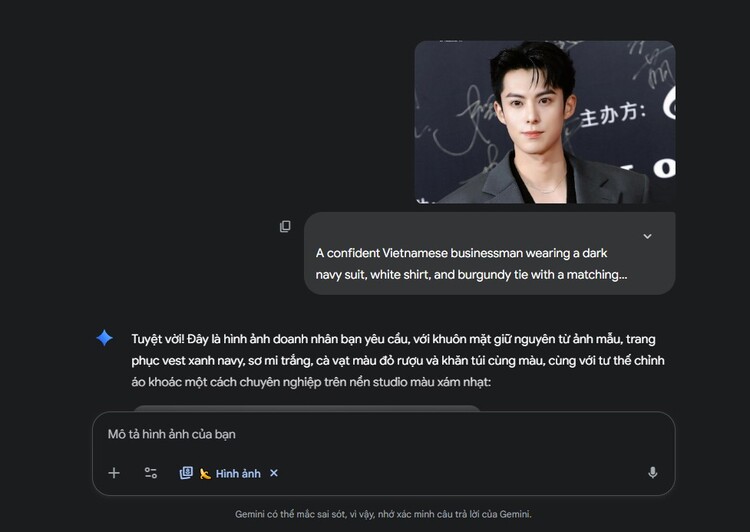Click the Gemini disclaimer text at bottom

383,514
